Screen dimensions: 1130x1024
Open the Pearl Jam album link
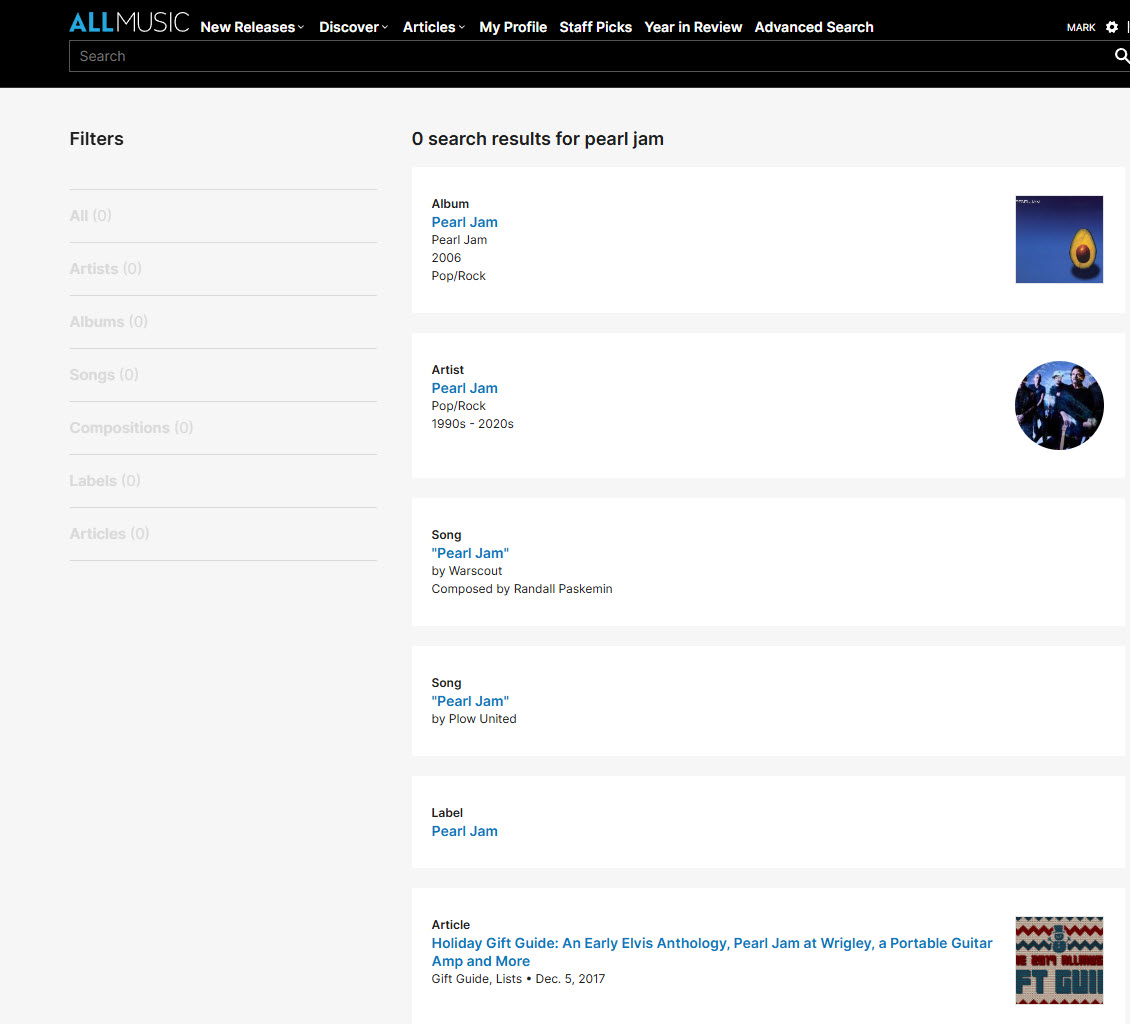[464, 222]
